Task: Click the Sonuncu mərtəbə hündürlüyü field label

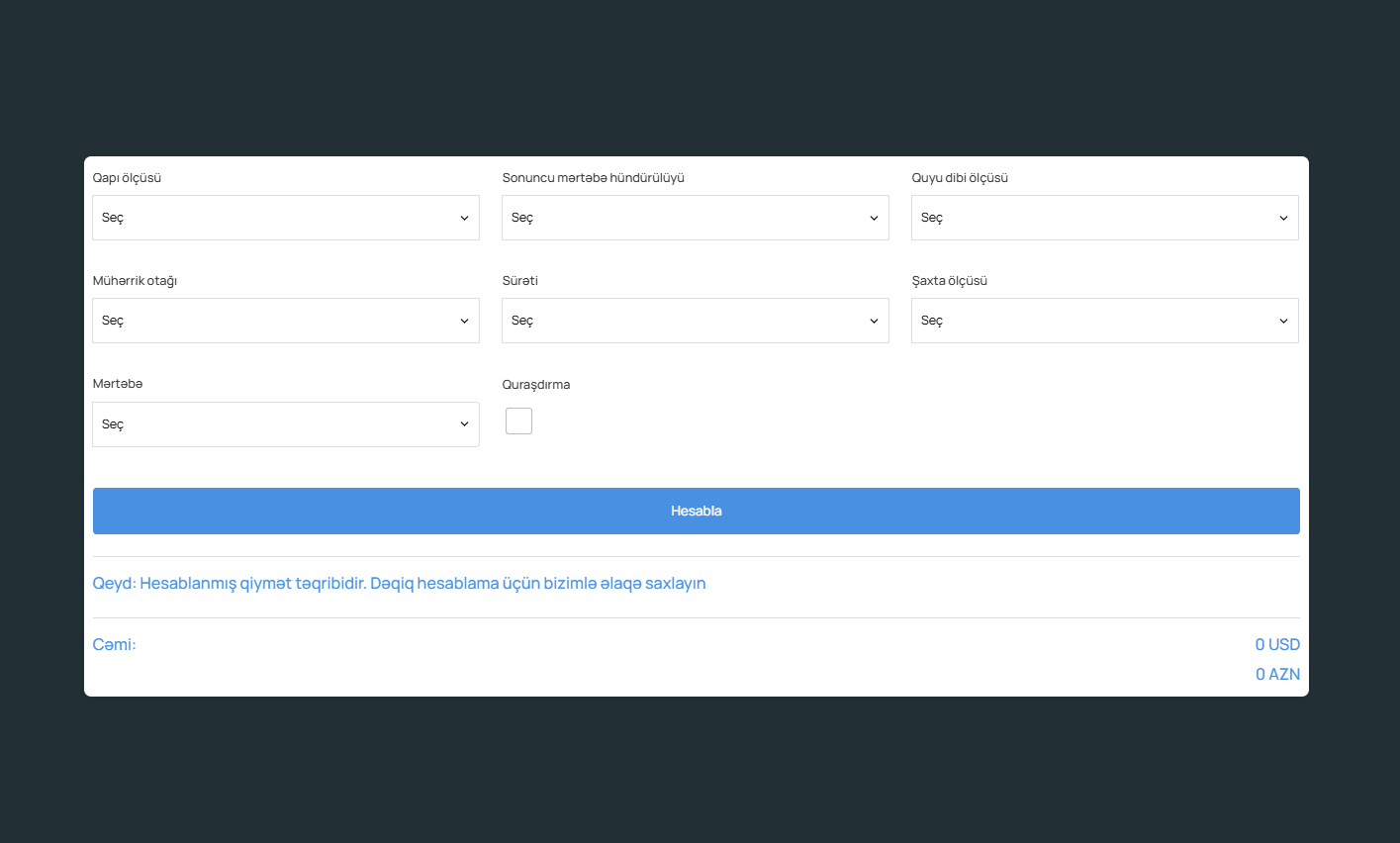Action: [x=593, y=178]
